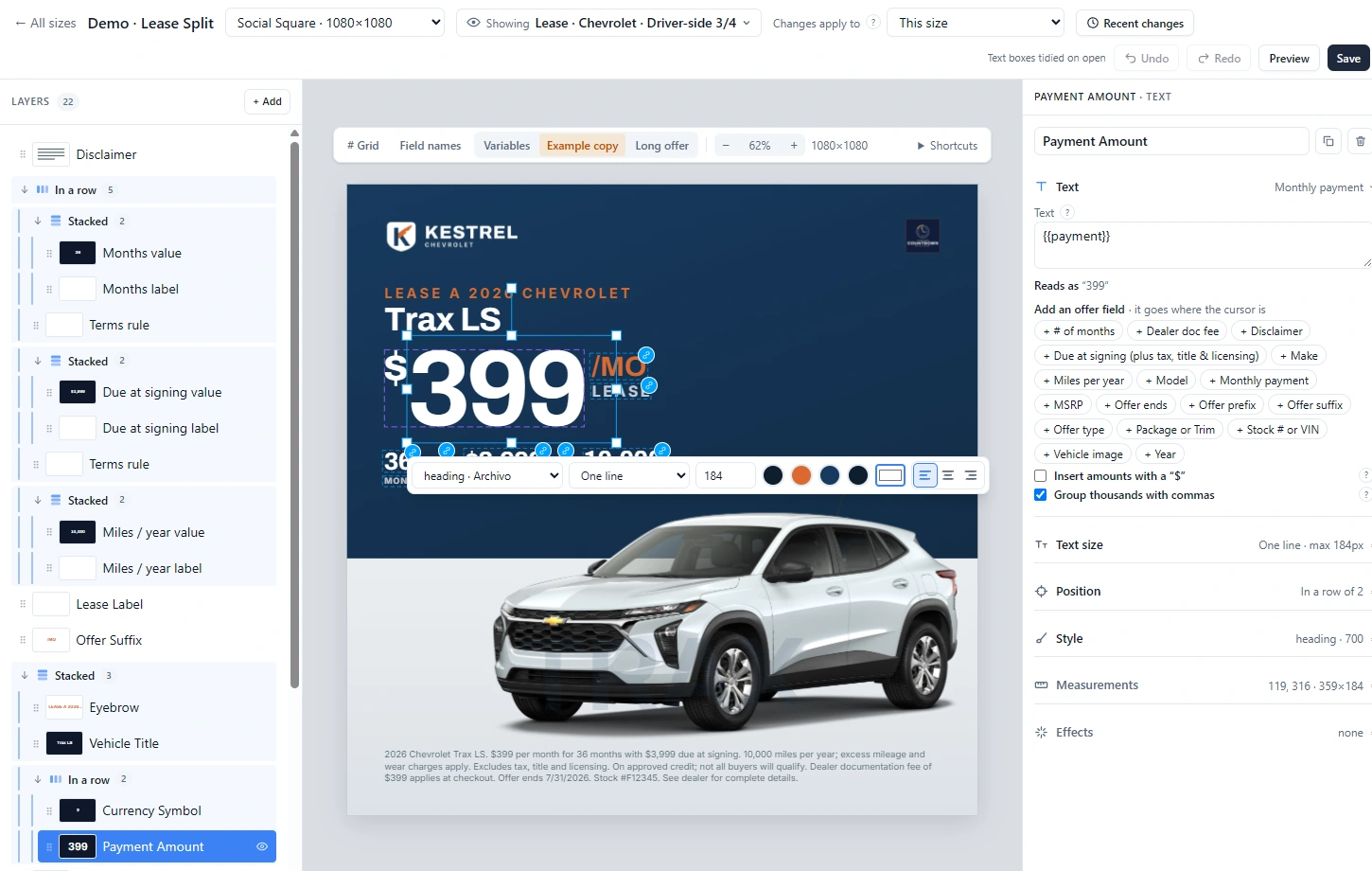This screenshot has height=871, width=1372.
Task: Select the Disclaimer layer thumbnail
Action: 51,154
